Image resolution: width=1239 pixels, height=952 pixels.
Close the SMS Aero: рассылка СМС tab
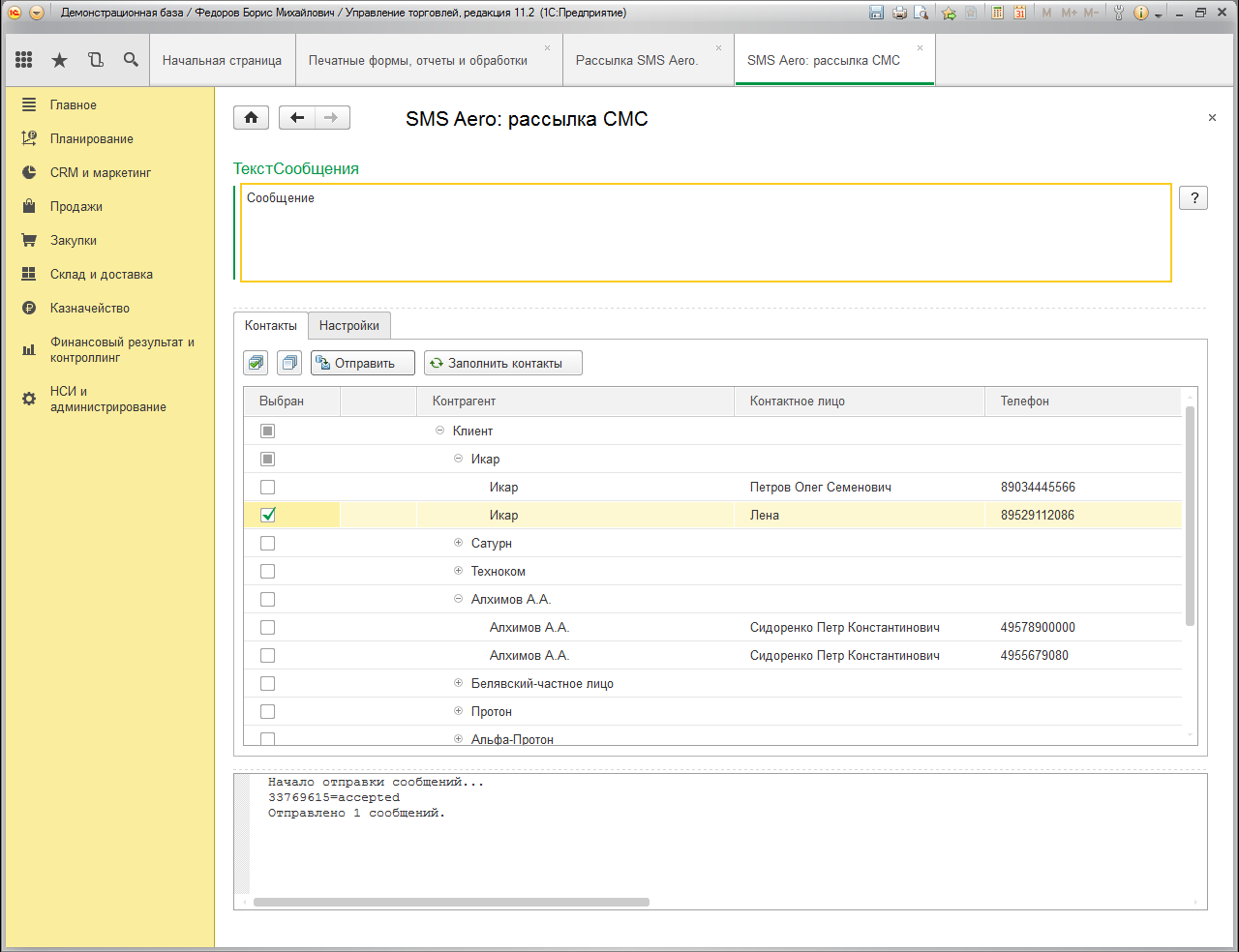click(x=920, y=47)
